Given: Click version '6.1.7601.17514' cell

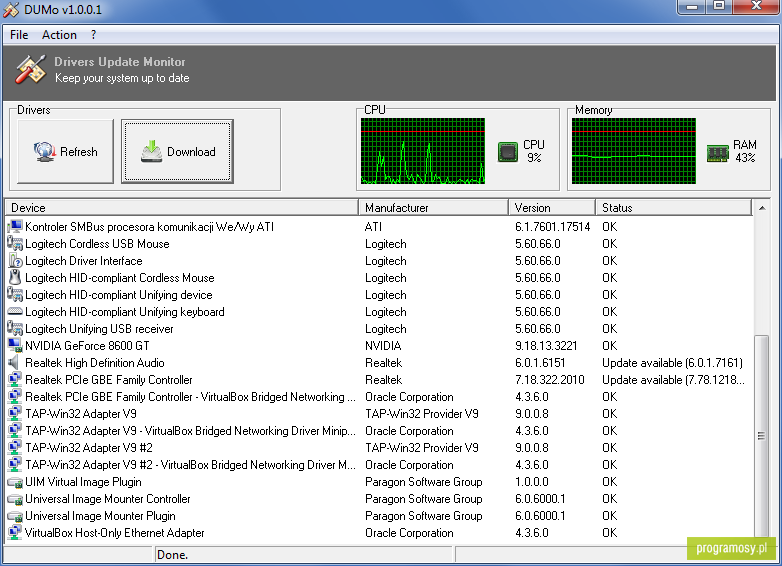Looking at the screenshot, I should (x=553, y=227).
